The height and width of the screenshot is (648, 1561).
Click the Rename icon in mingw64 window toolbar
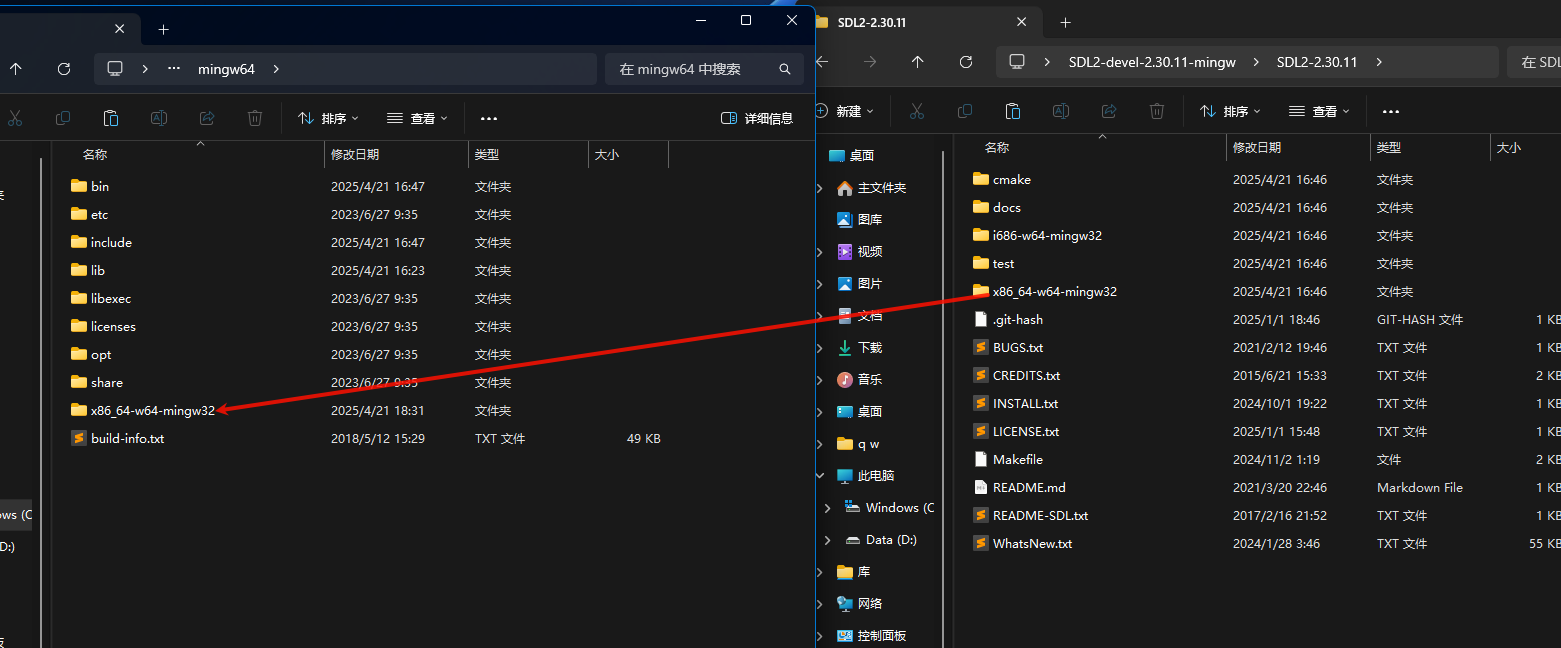coord(158,118)
